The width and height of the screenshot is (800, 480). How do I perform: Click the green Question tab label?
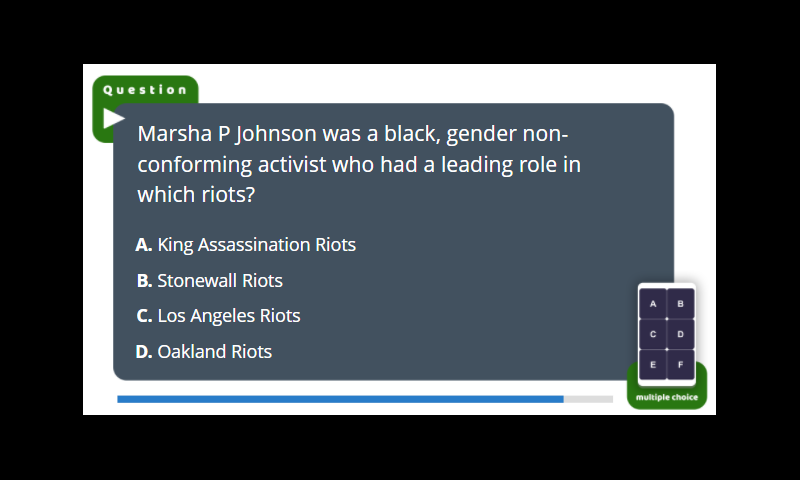145,90
